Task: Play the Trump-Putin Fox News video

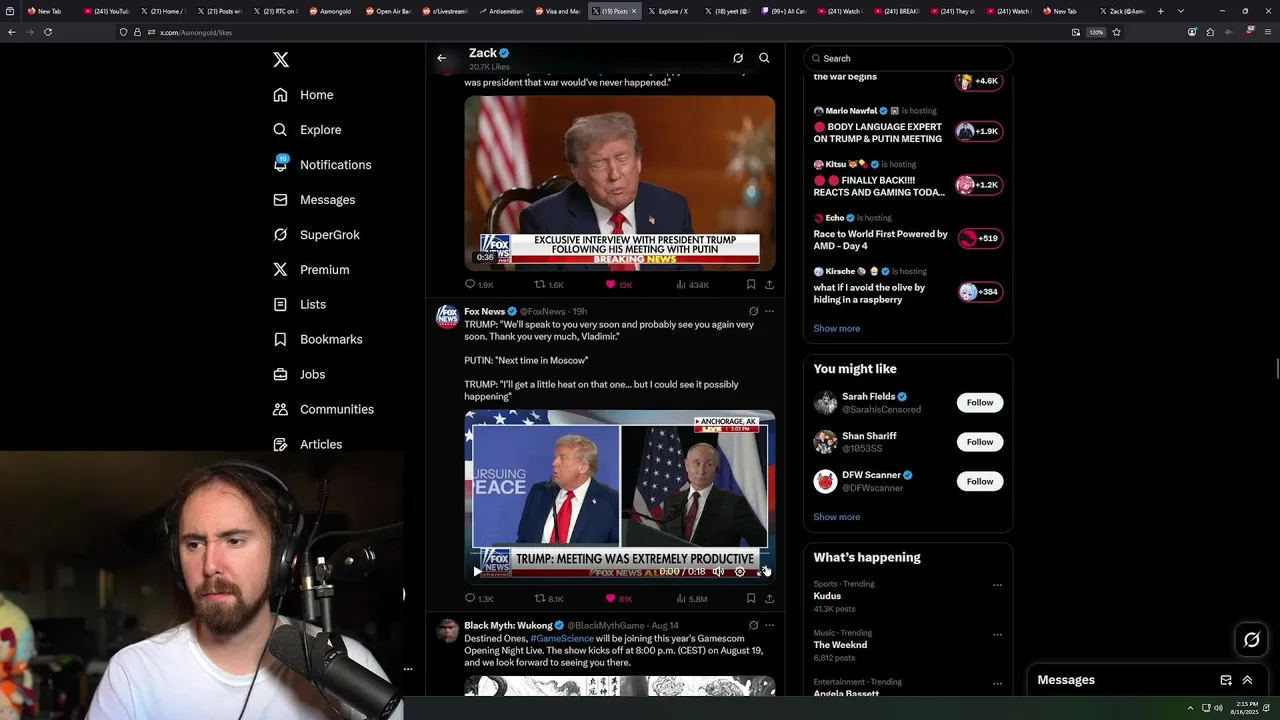Action: click(477, 572)
